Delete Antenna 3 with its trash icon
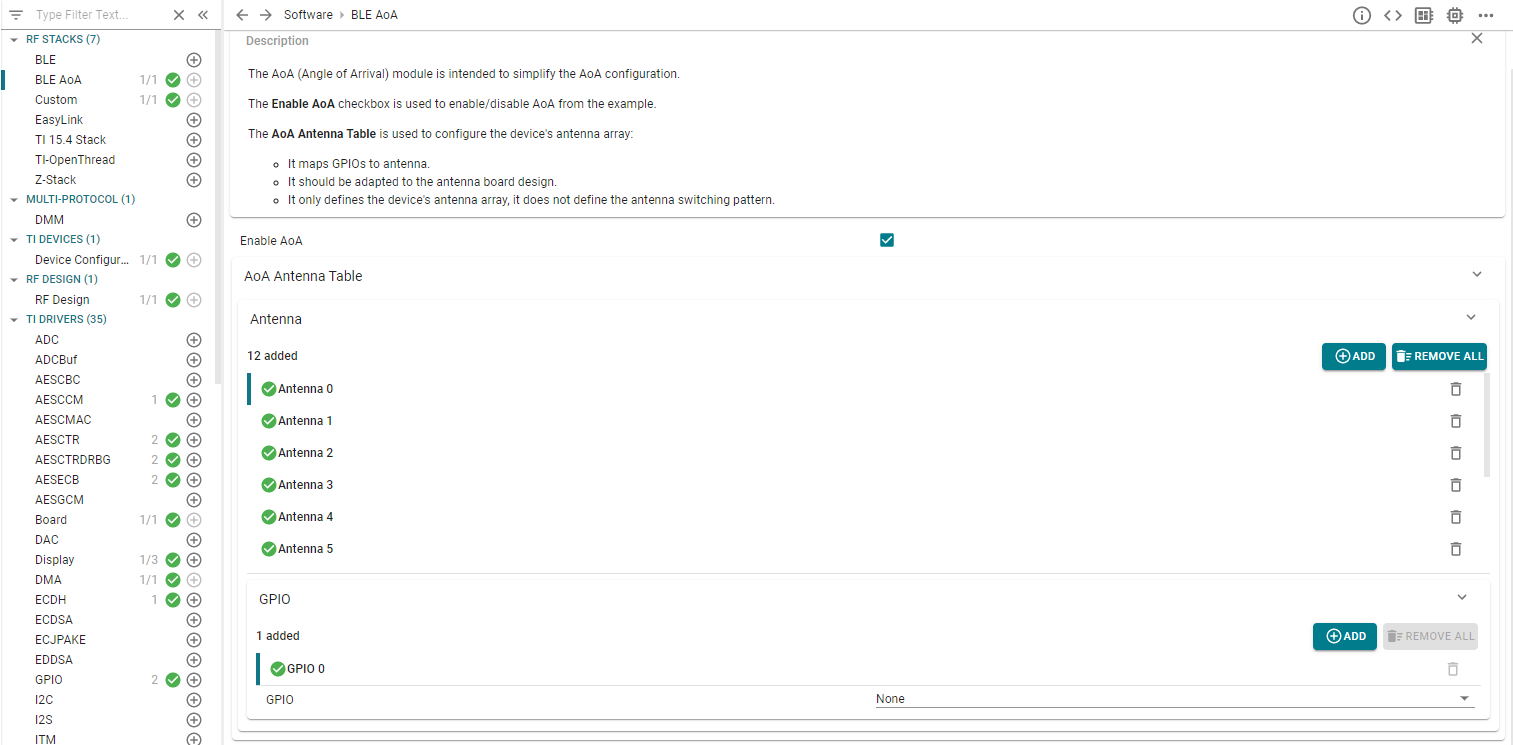This screenshot has width=1513, height=745. (1455, 485)
